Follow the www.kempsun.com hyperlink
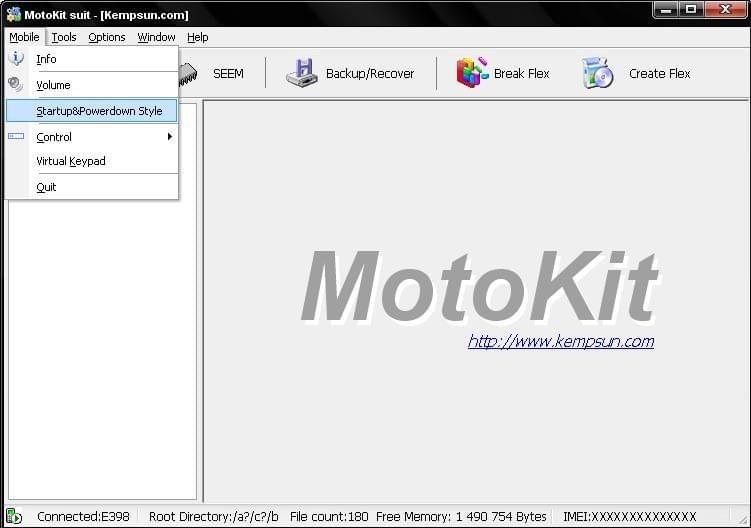The height and width of the screenshot is (528, 751). (x=560, y=341)
